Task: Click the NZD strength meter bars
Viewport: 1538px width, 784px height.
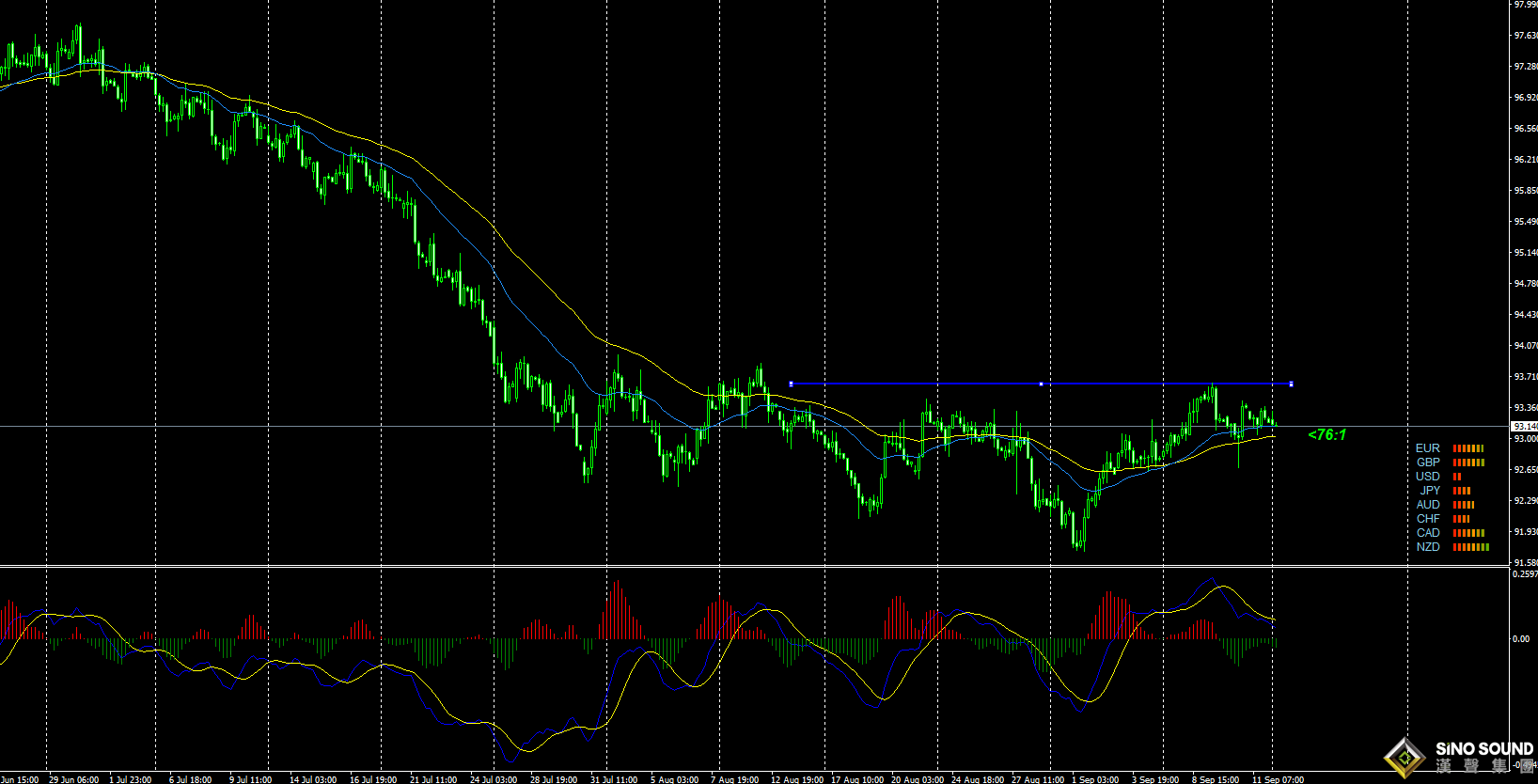Action: coord(1470,547)
